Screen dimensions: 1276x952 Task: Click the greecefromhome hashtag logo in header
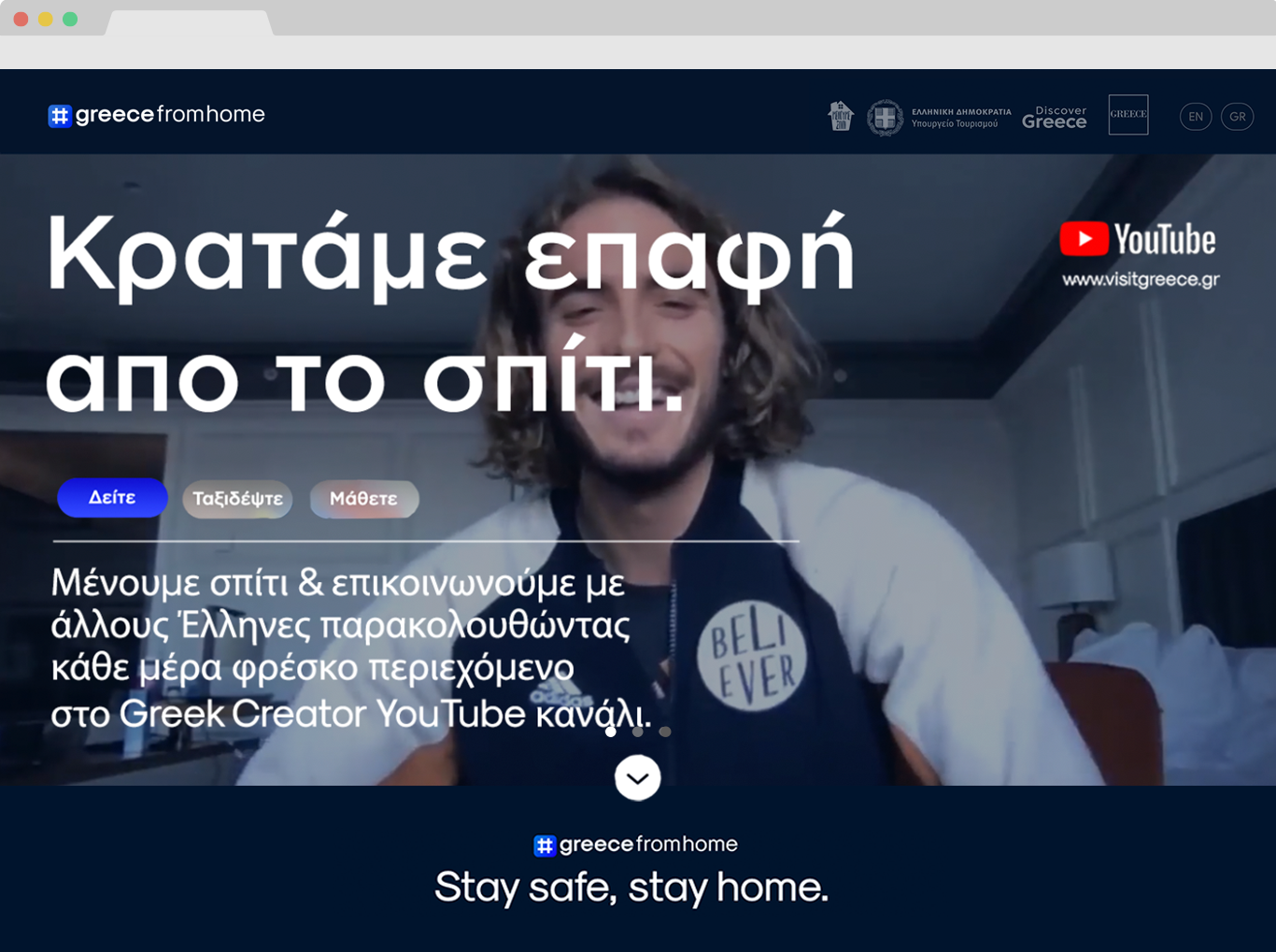pyautogui.click(x=156, y=115)
